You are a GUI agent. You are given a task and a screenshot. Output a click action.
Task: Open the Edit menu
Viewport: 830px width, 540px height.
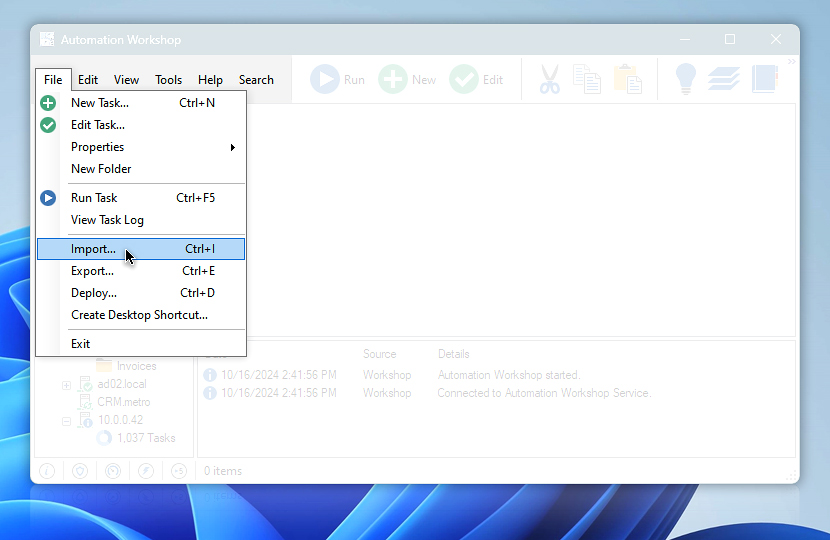pyautogui.click(x=88, y=80)
